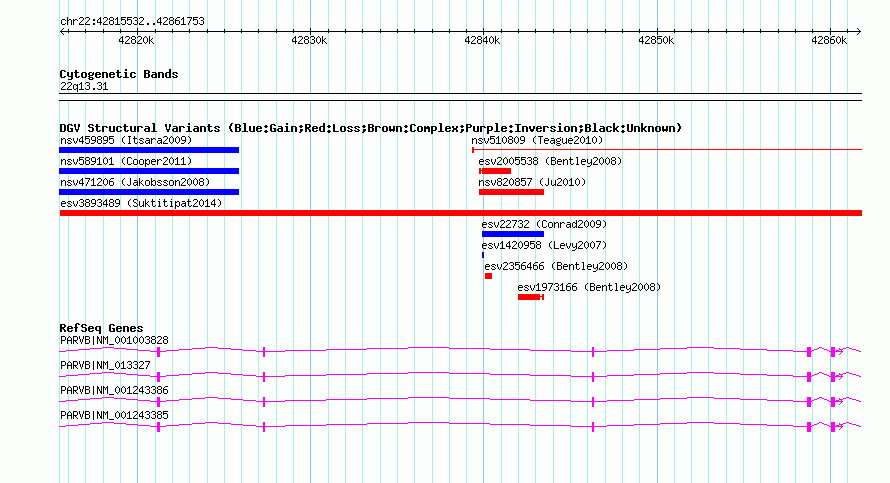This screenshot has height=483, width=890.
Task: Click the Cytogenetic Bands track title
Action: tap(119, 74)
